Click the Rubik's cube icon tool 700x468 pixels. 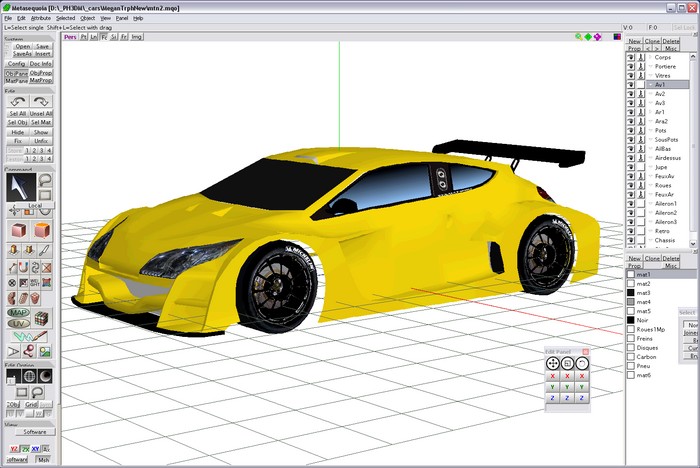(x=42, y=318)
